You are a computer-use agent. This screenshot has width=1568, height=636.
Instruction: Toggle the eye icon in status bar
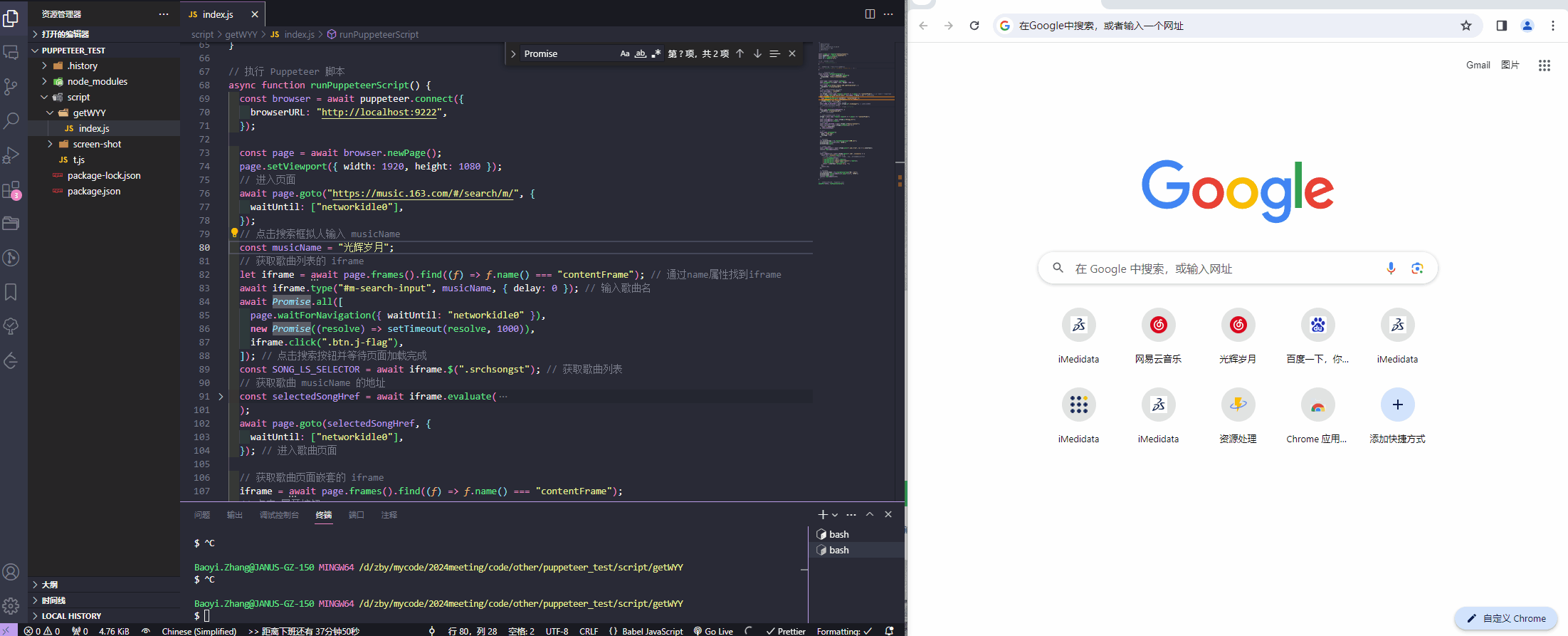[x=146, y=631]
